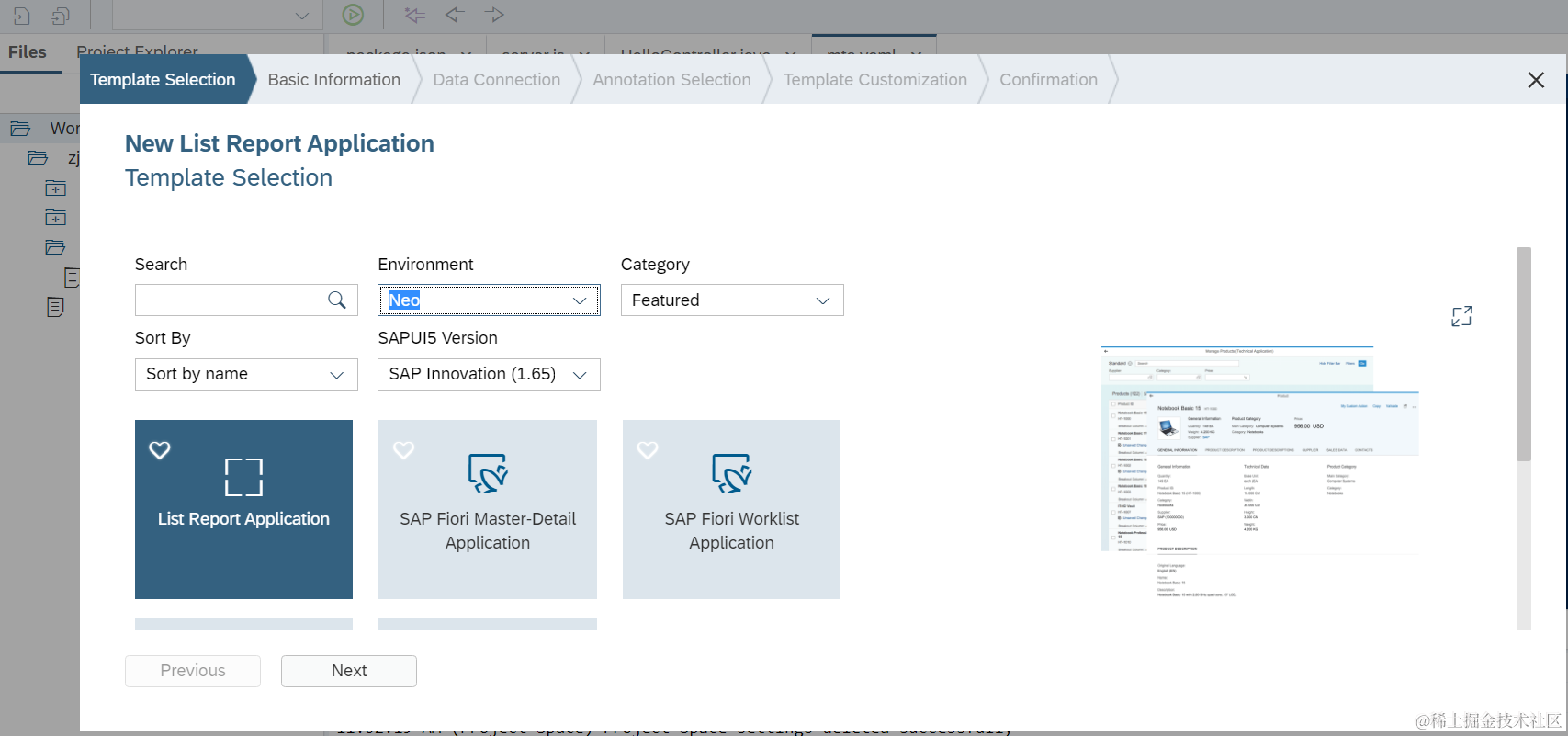Click the Save All icon in toolbar
1568x736 pixels.
pos(61,16)
